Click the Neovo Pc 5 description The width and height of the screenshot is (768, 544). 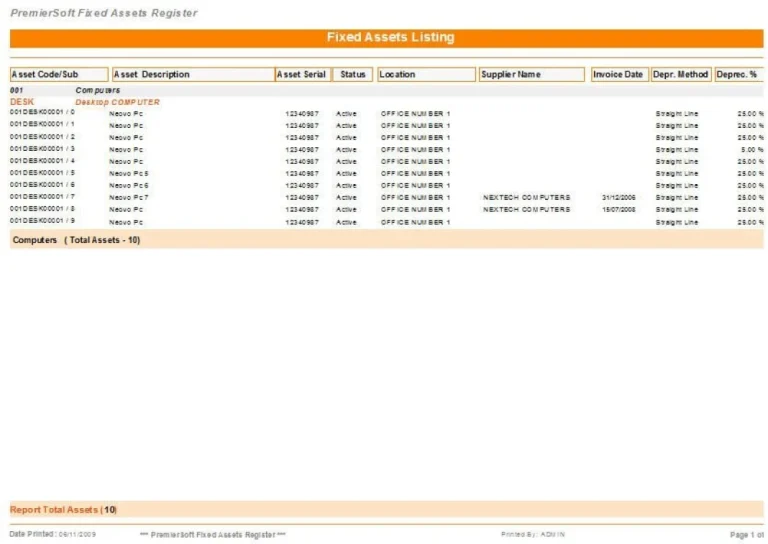pyautogui.click(x=129, y=173)
